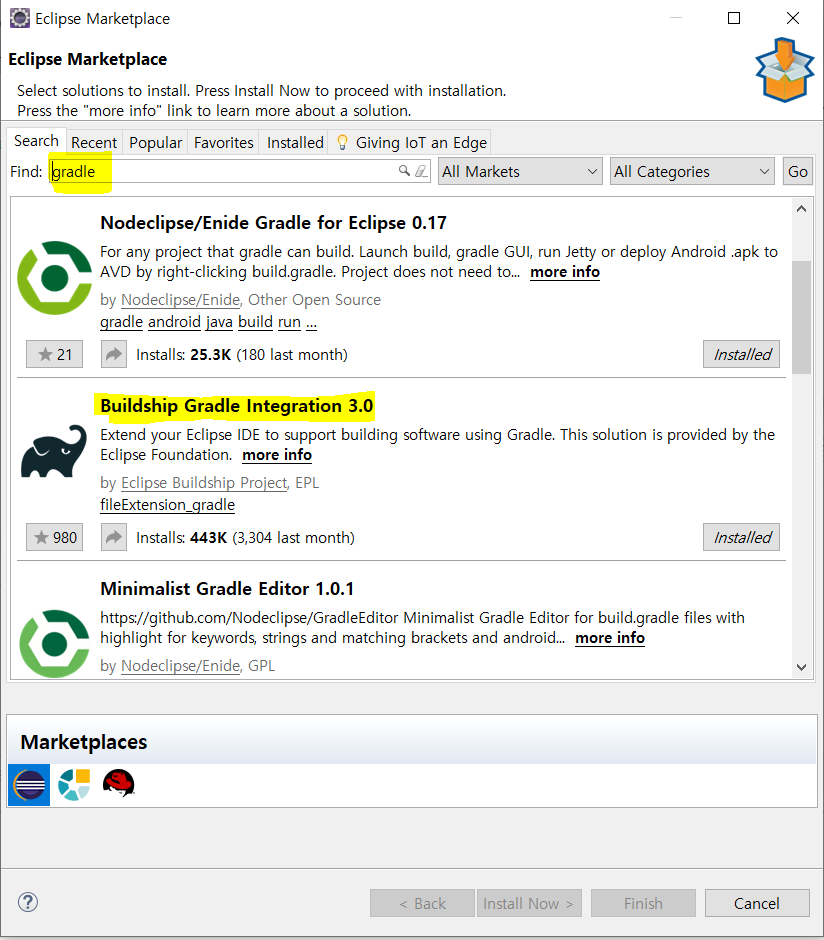Click the Finish button

[x=643, y=903]
